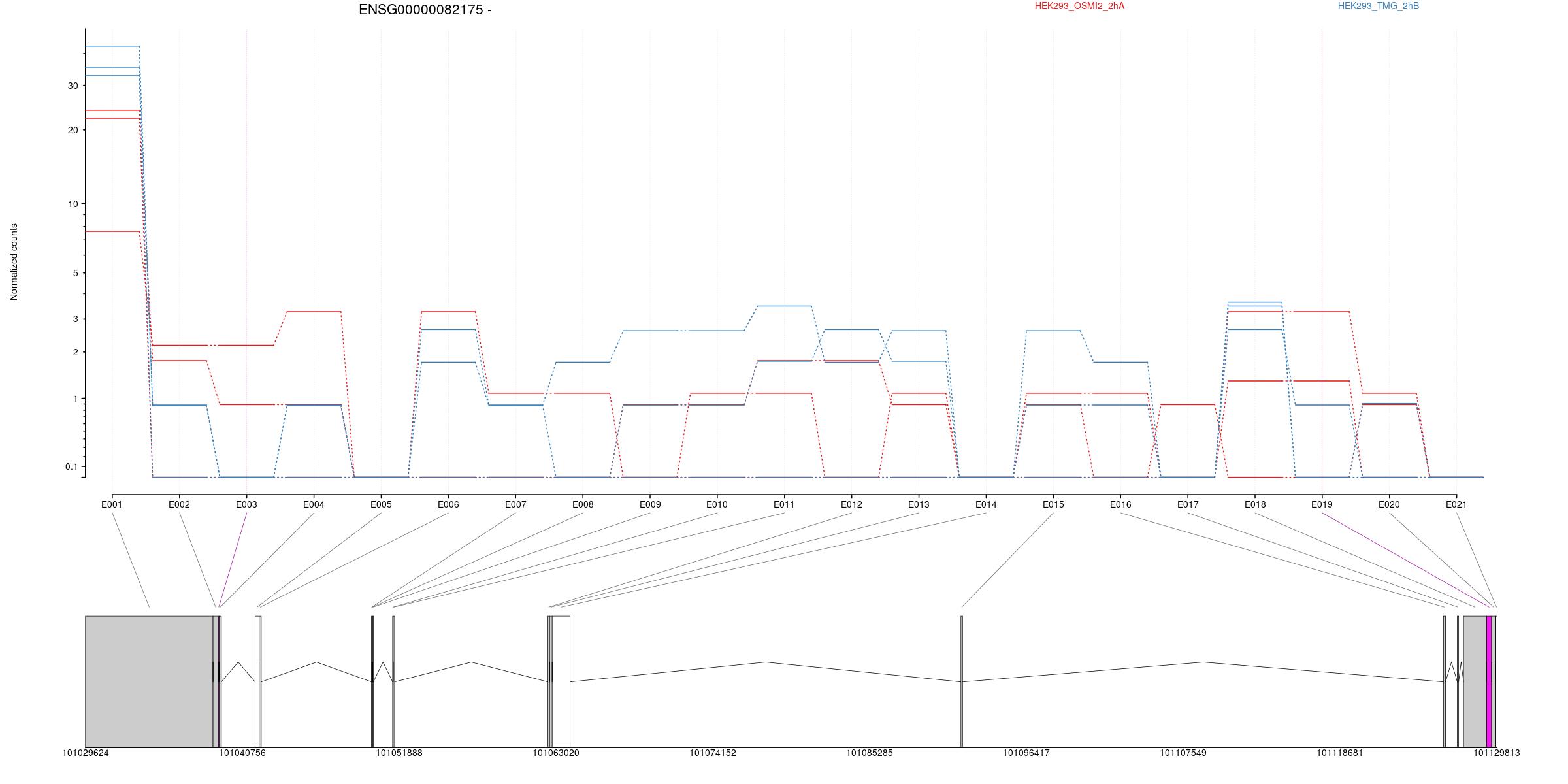
Task: Click the y-axis tick value 3
Action: pyautogui.click(x=75, y=319)
